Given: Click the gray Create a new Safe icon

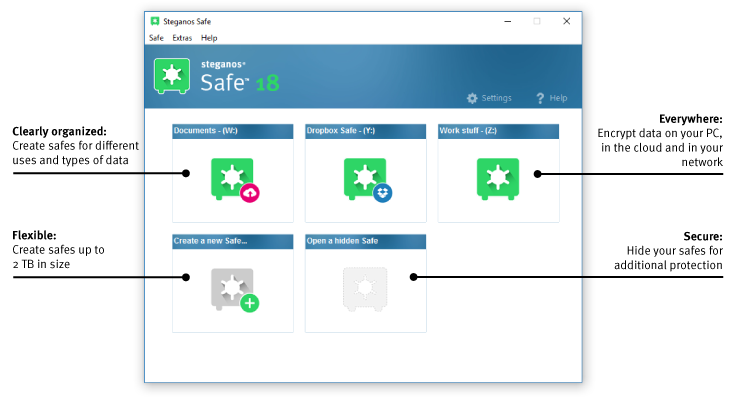Looking at the screenshot, I should pyautogui.click(x=232, y=289).
